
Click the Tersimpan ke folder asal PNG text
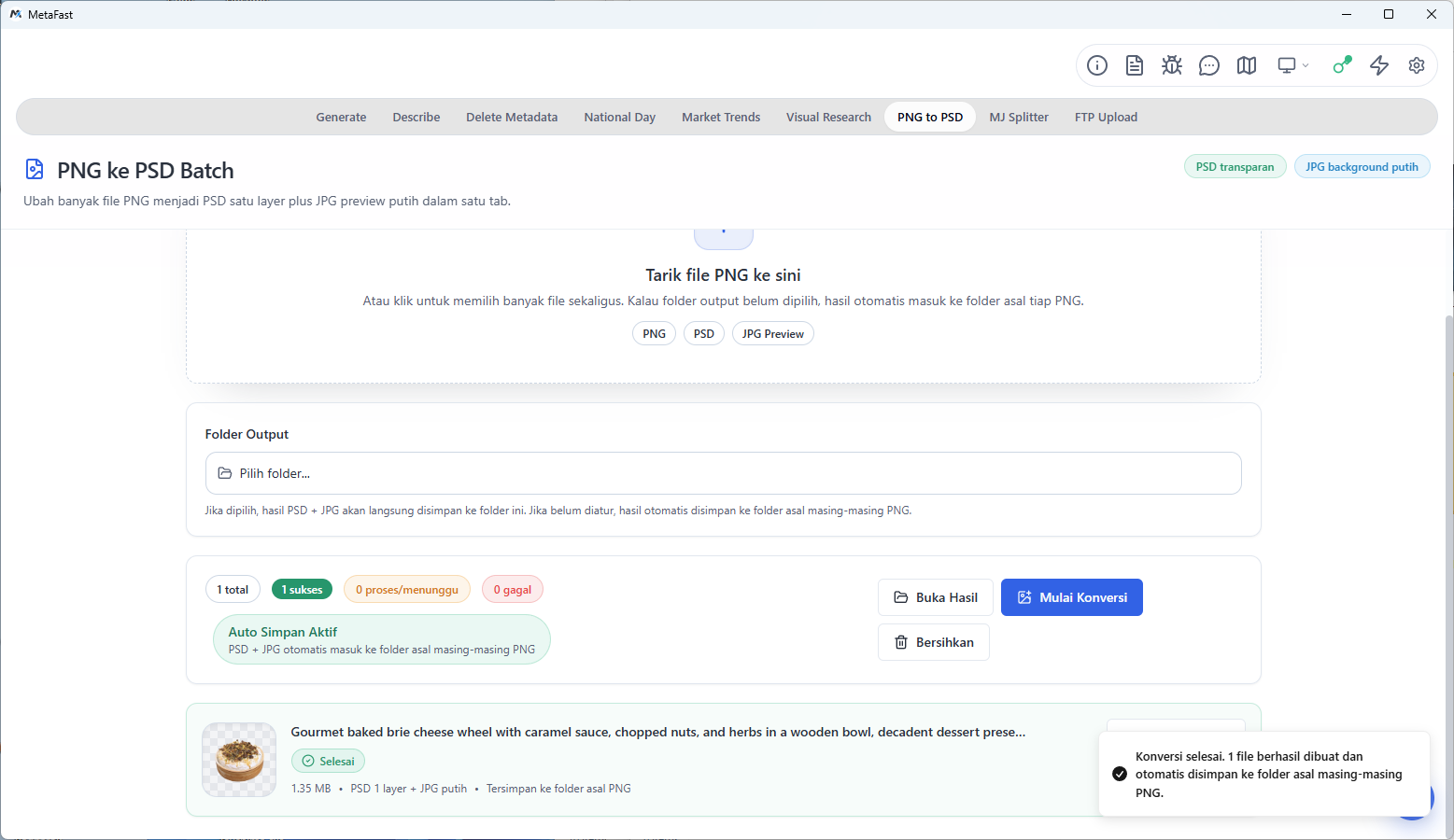[x=558, y=789]
